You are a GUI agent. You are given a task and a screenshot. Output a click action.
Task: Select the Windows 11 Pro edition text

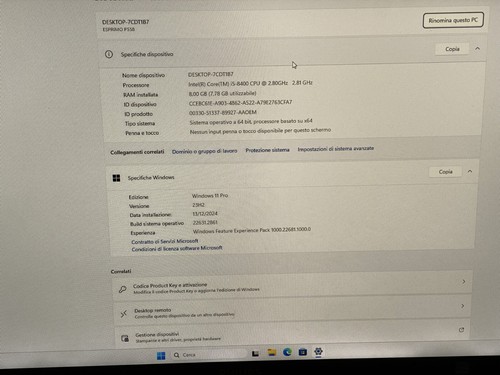click(210, 196)
